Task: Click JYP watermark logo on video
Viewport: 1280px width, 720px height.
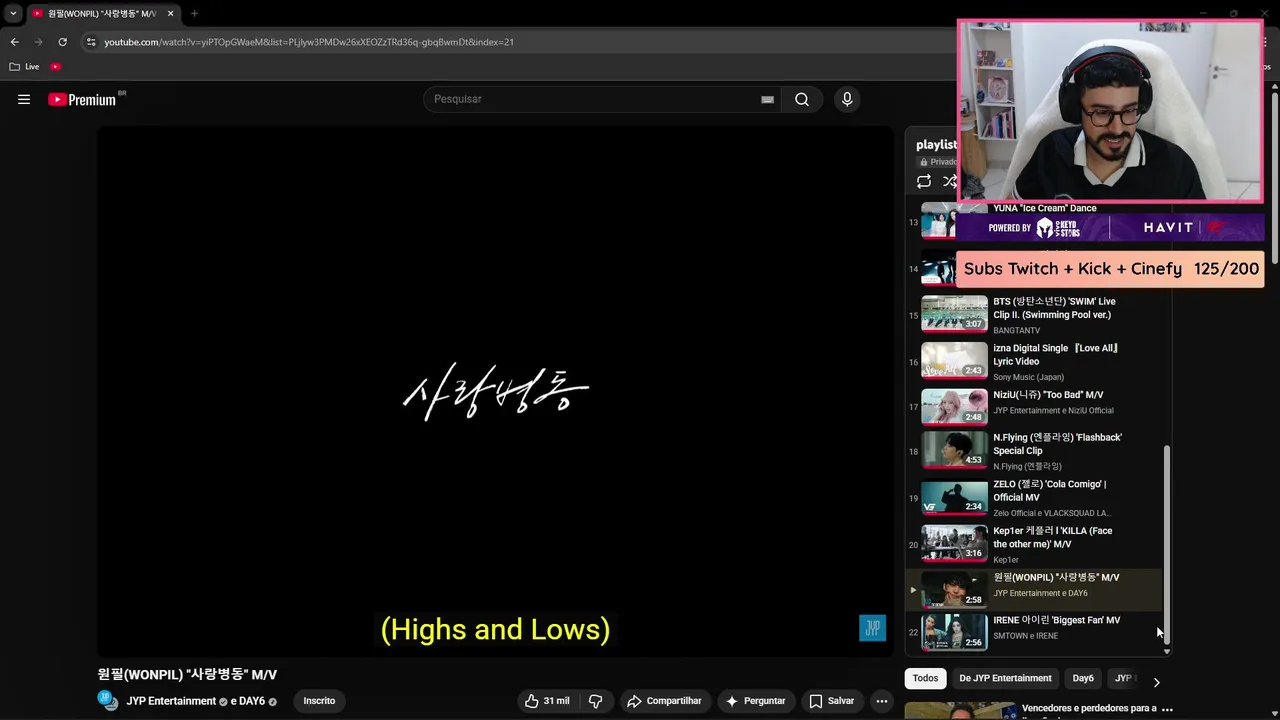Action: (x=872, y=628)
